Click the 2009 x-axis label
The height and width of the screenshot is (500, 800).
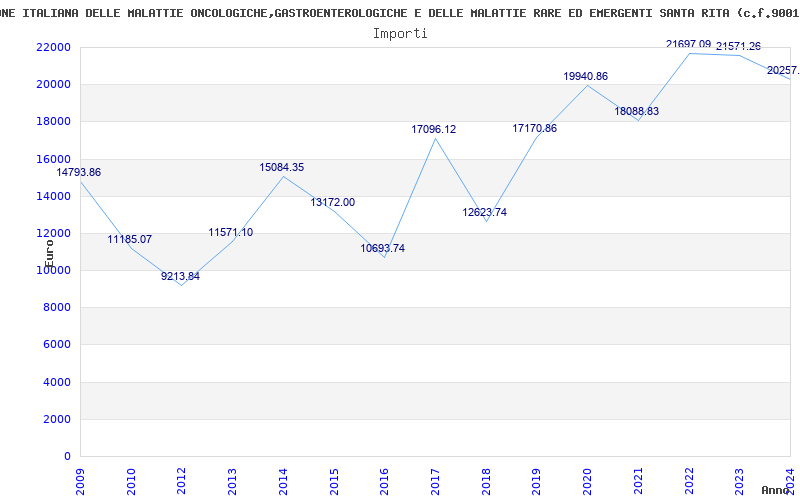[x=80, y=482]
